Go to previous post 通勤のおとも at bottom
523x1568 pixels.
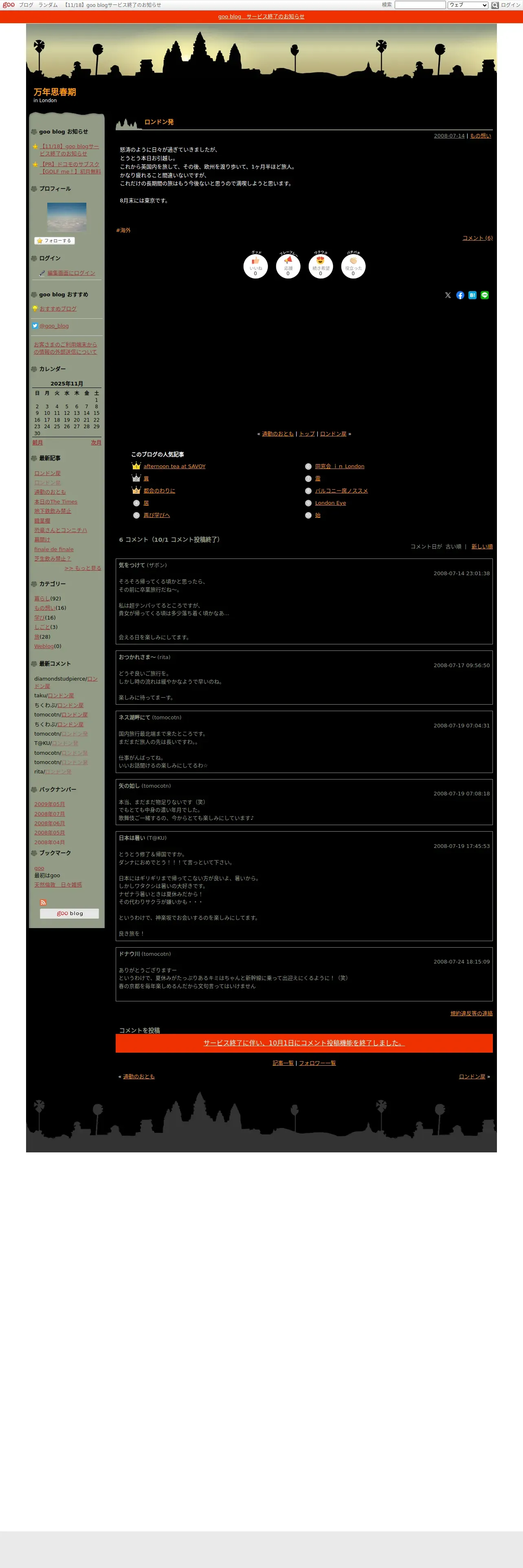139,1076
